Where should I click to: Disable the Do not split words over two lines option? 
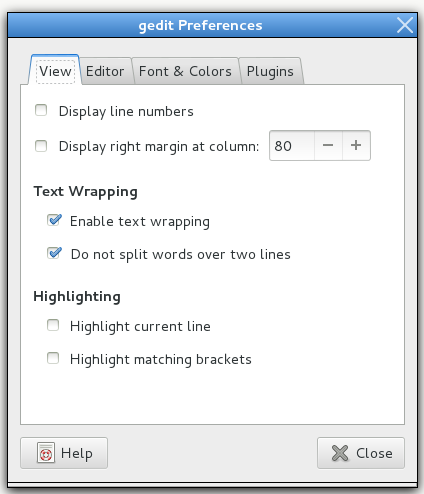click(x=54, y=253)
